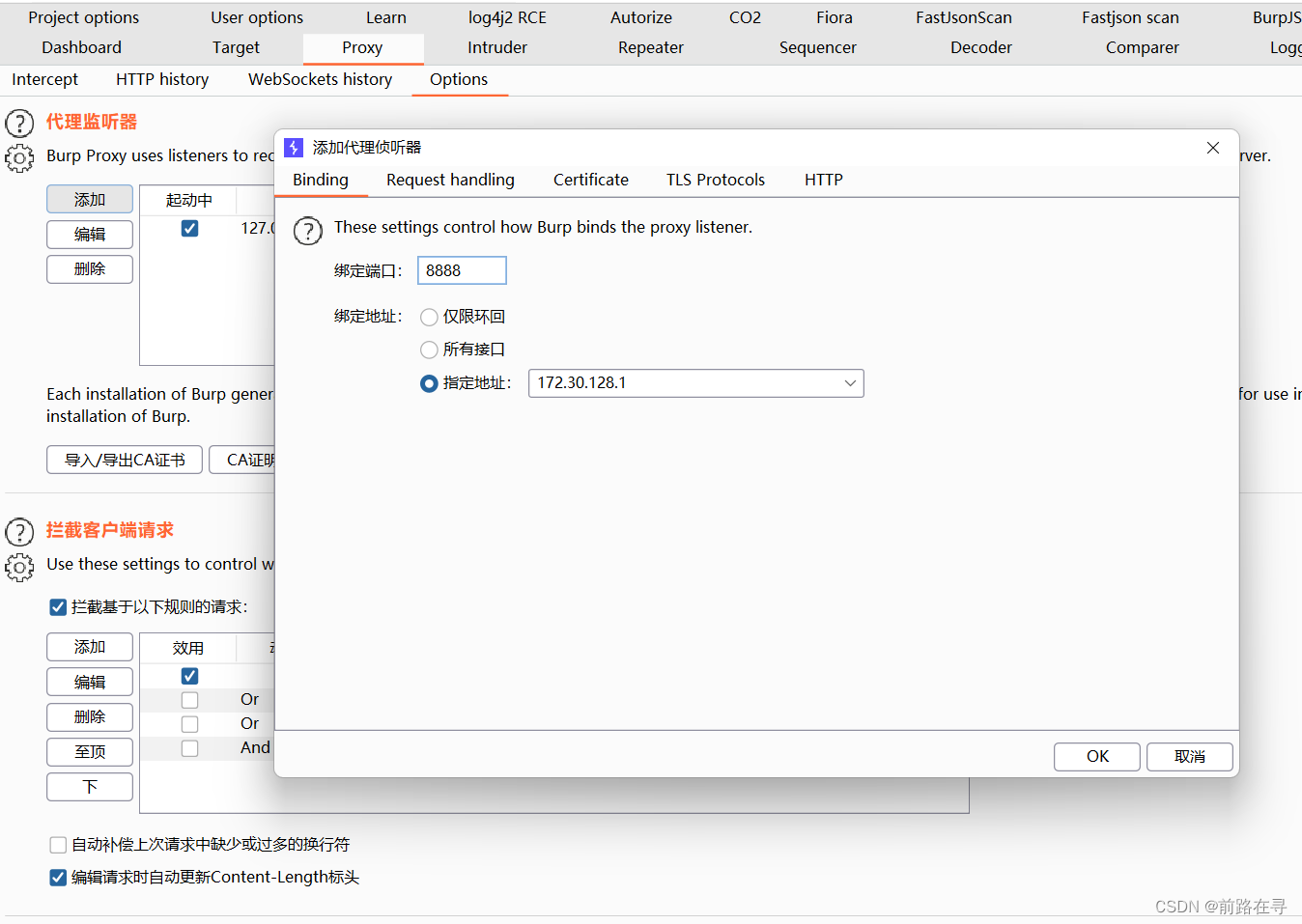Open Fastjson scan extension tab
The width and height of the screenshot is (1302, 924).
(x=1130, y=17)
